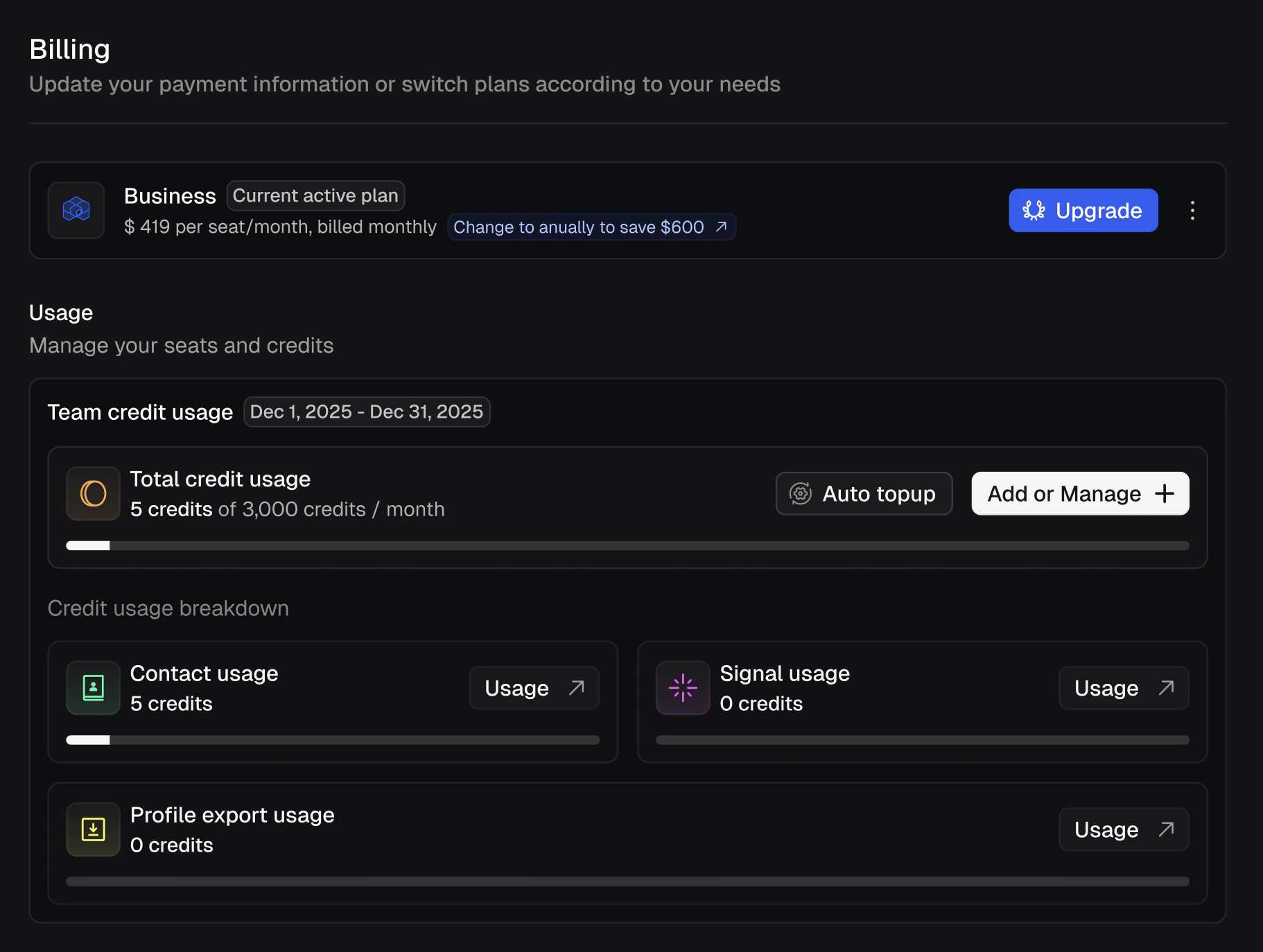Viewport: 1263px width, 952px height.
Task: Click the Profile export usage progress bar
Action: 627,881
